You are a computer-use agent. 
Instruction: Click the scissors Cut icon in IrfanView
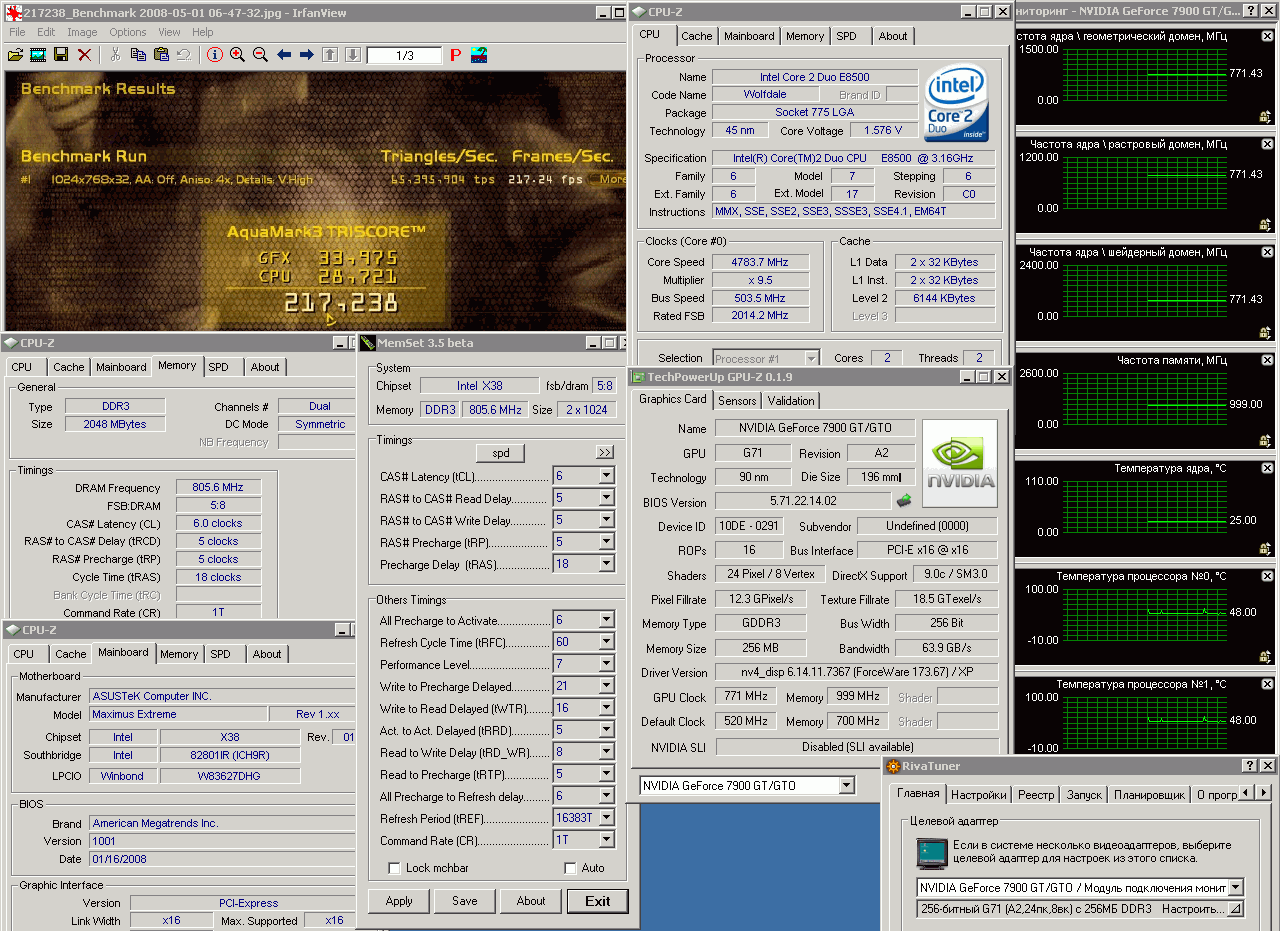115,55
